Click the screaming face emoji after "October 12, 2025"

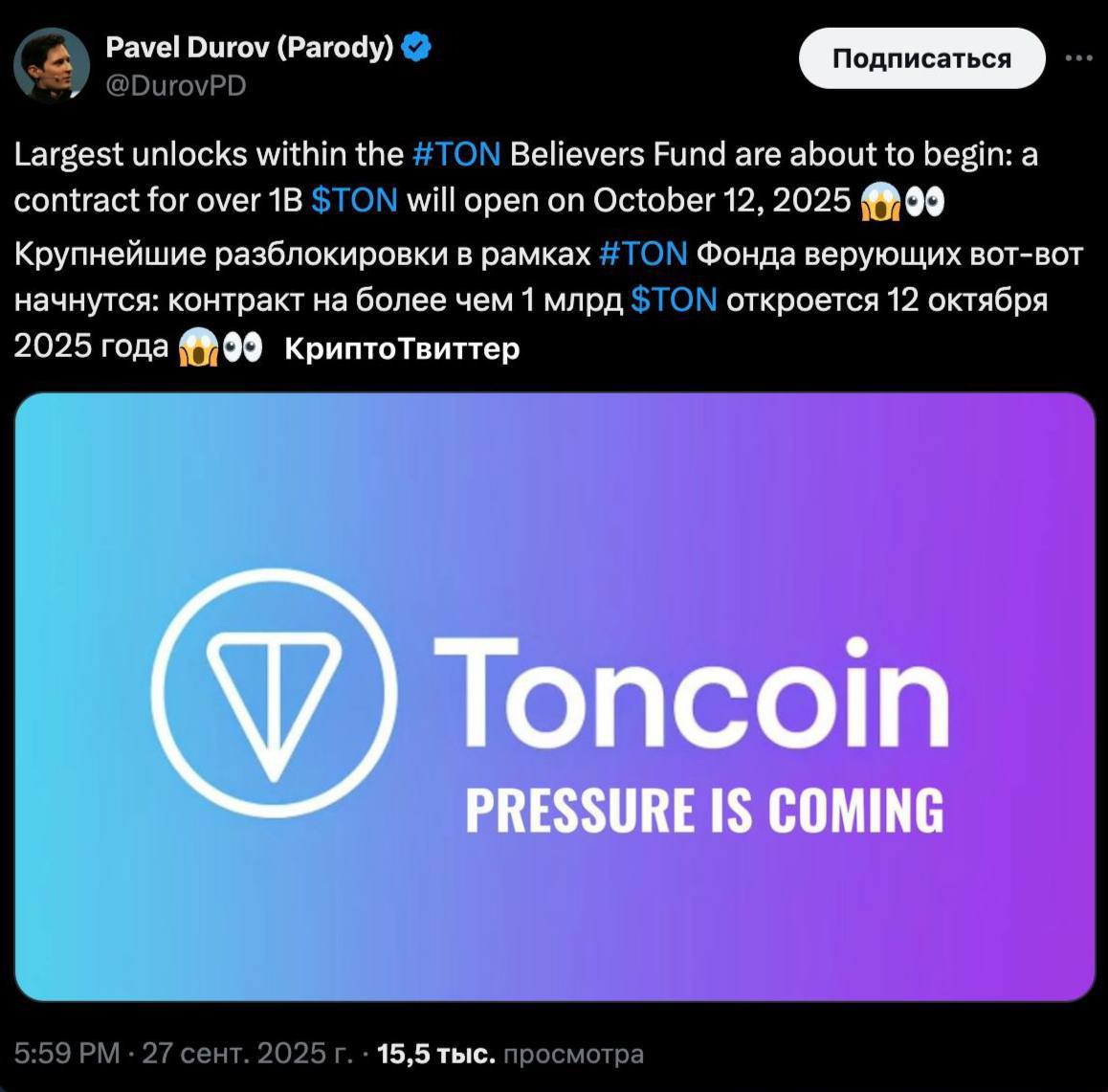point(877,202)
